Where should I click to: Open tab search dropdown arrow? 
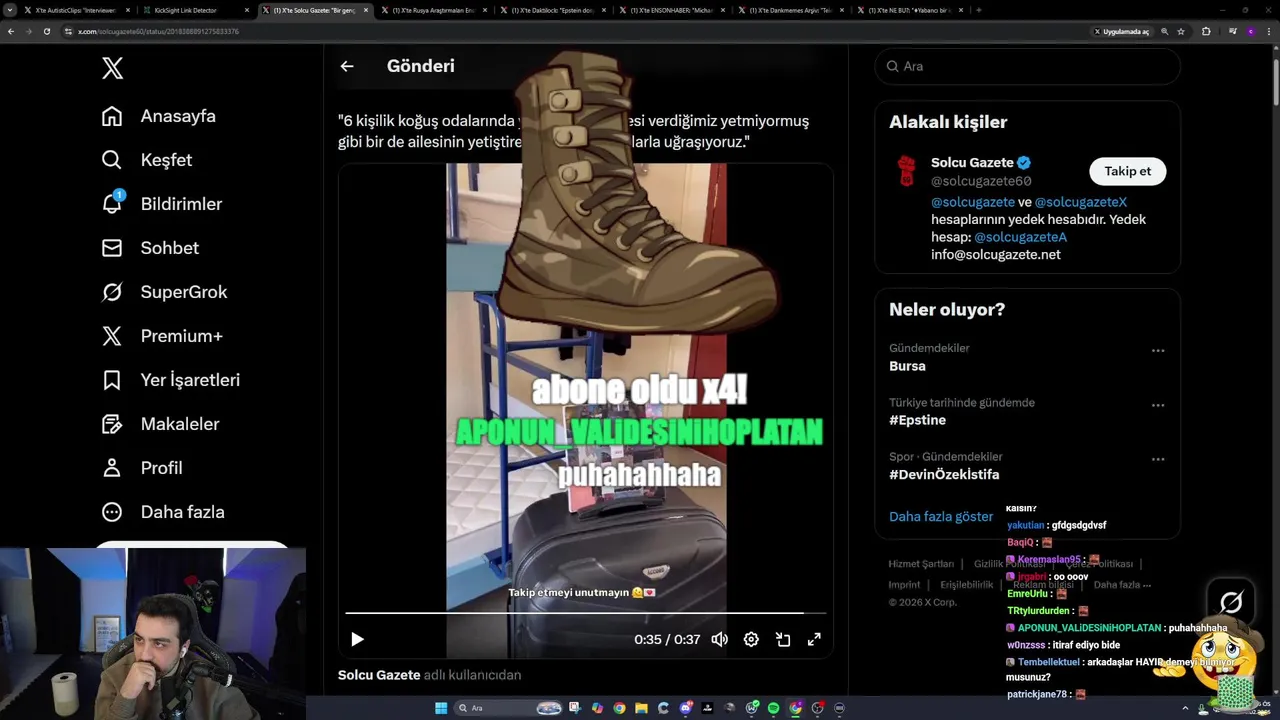point(11,10)
